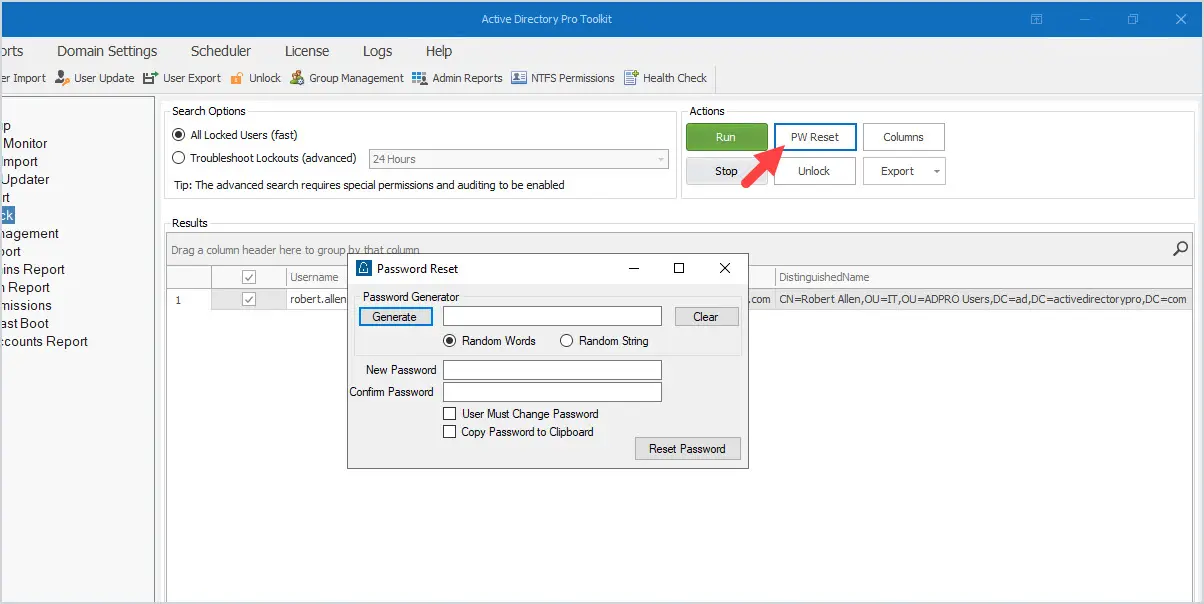Viewport: 1204px width, 604px height.
Task: Click the generated password text field
Action: 553,316
